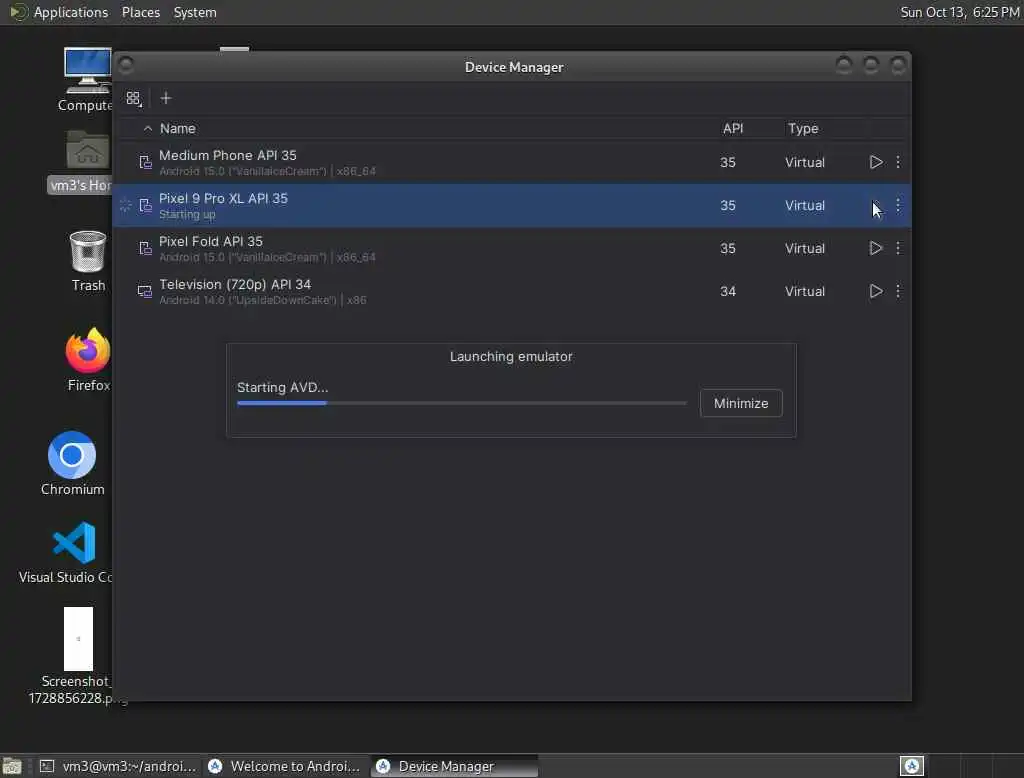Click API value 34 for Television
The image size is (1024, 778).
click(728, 291)
